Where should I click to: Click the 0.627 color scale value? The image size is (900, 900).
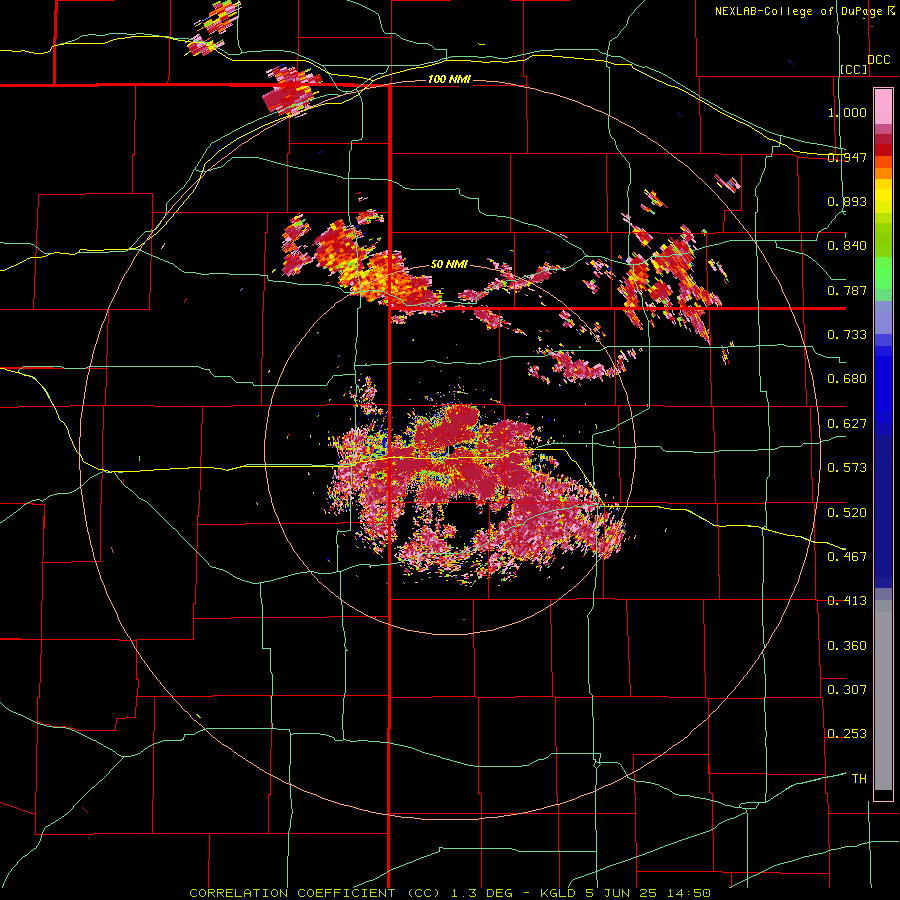(847, 424)
